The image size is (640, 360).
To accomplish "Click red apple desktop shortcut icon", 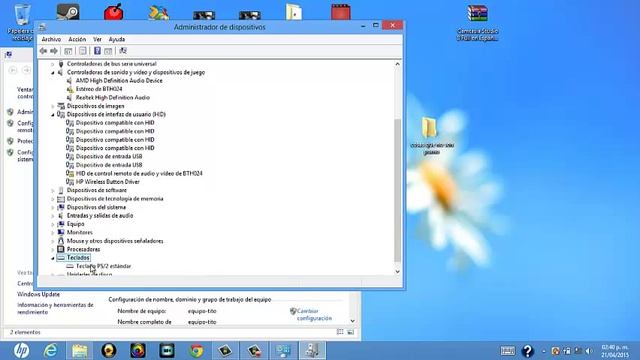I will (113, 11).
